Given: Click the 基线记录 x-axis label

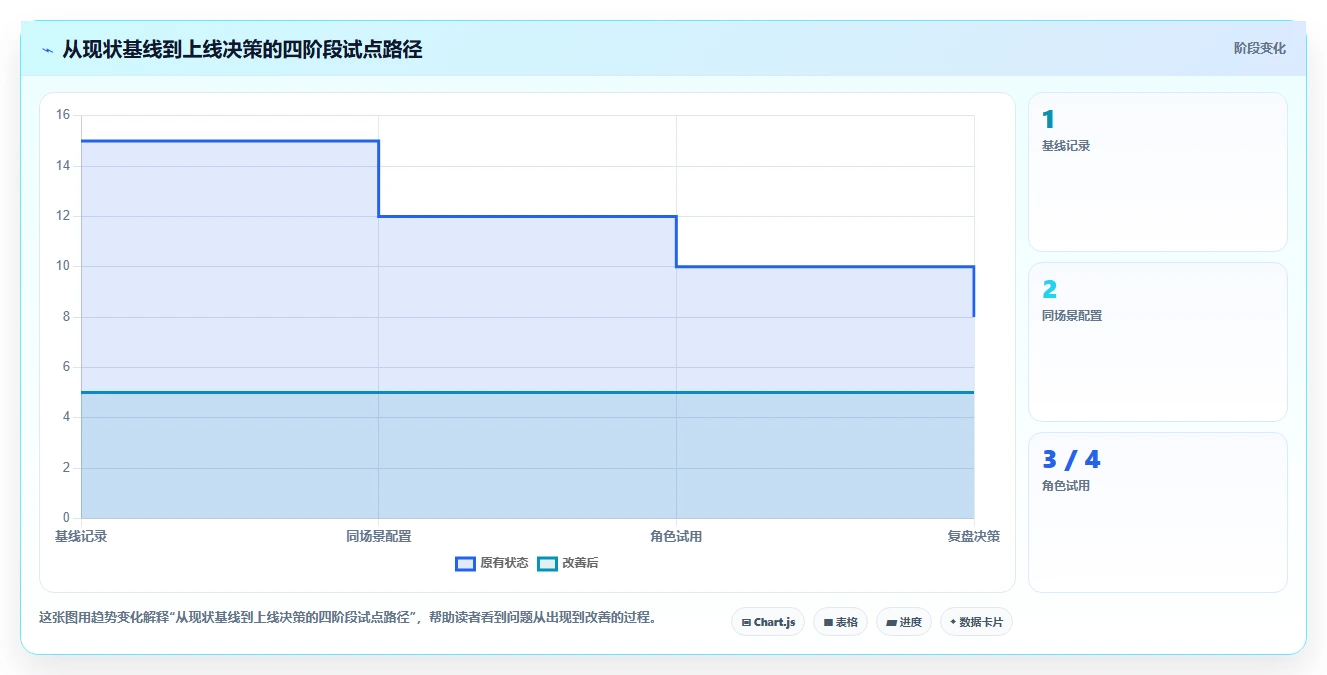Looking at the screenshot, I should click(81, 536).
